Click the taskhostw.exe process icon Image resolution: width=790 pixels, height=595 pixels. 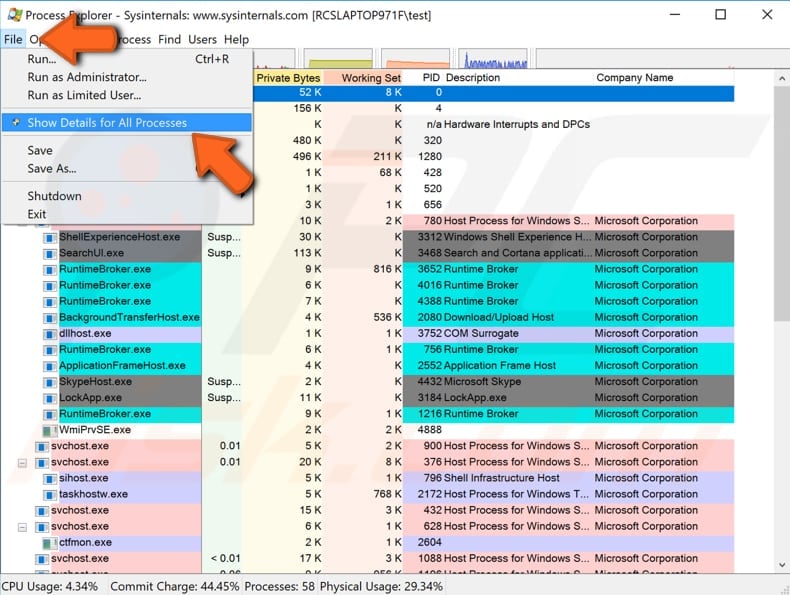pyautogui.click(x=49, y=495)
